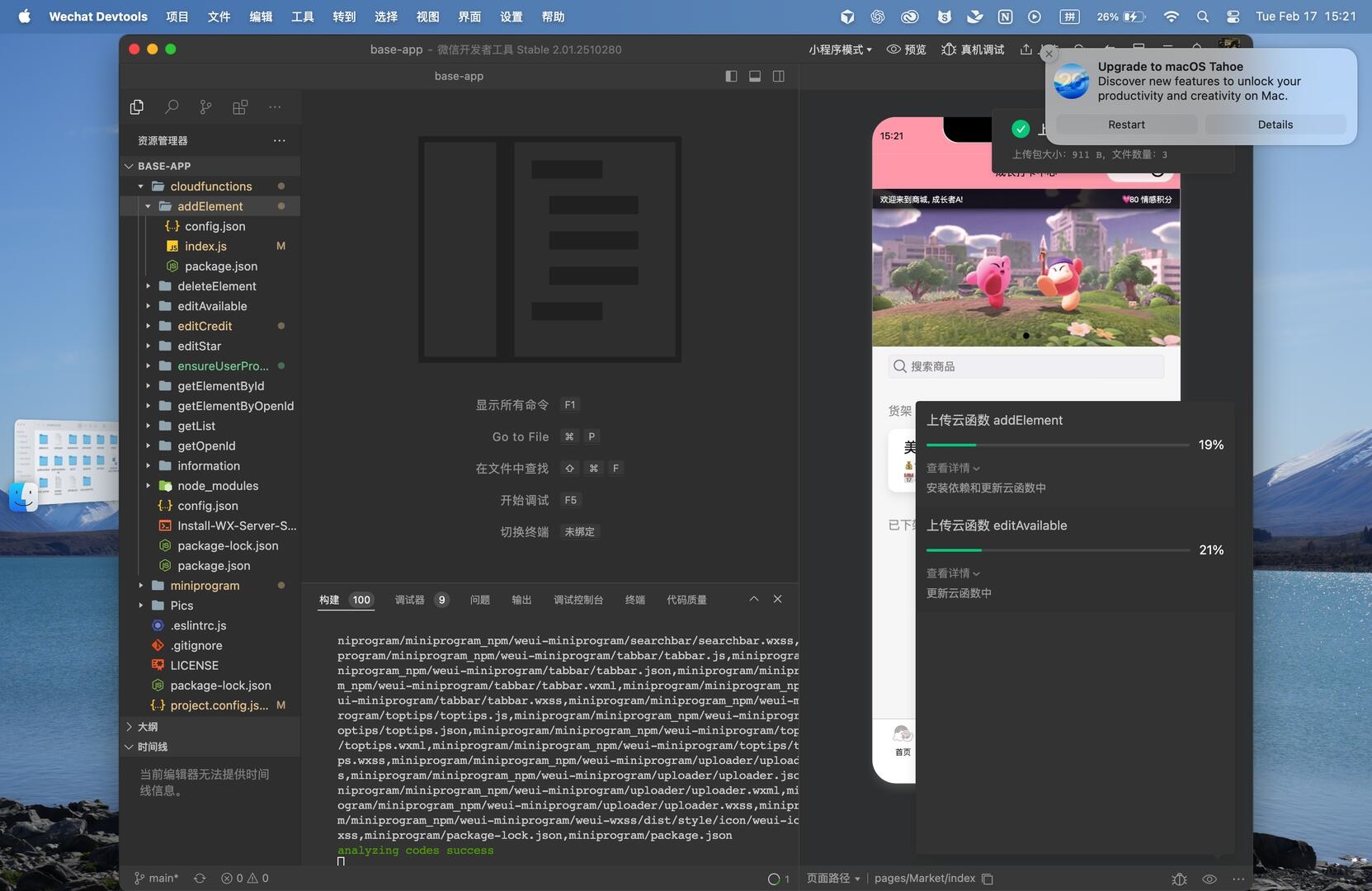The image size is (1372, 891).
Task: Click the 预览 preview eye button
Action: click(906, 49)
